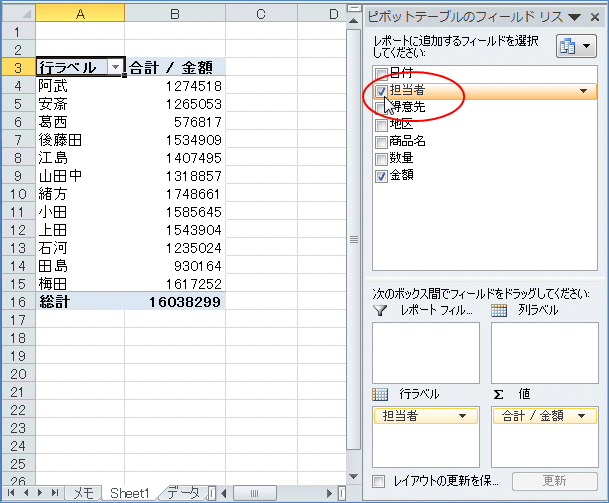Viewport: 609px width, 503px height.
Task: Go to the first sheet tab arrow
Action: click(x=10, y=493)
